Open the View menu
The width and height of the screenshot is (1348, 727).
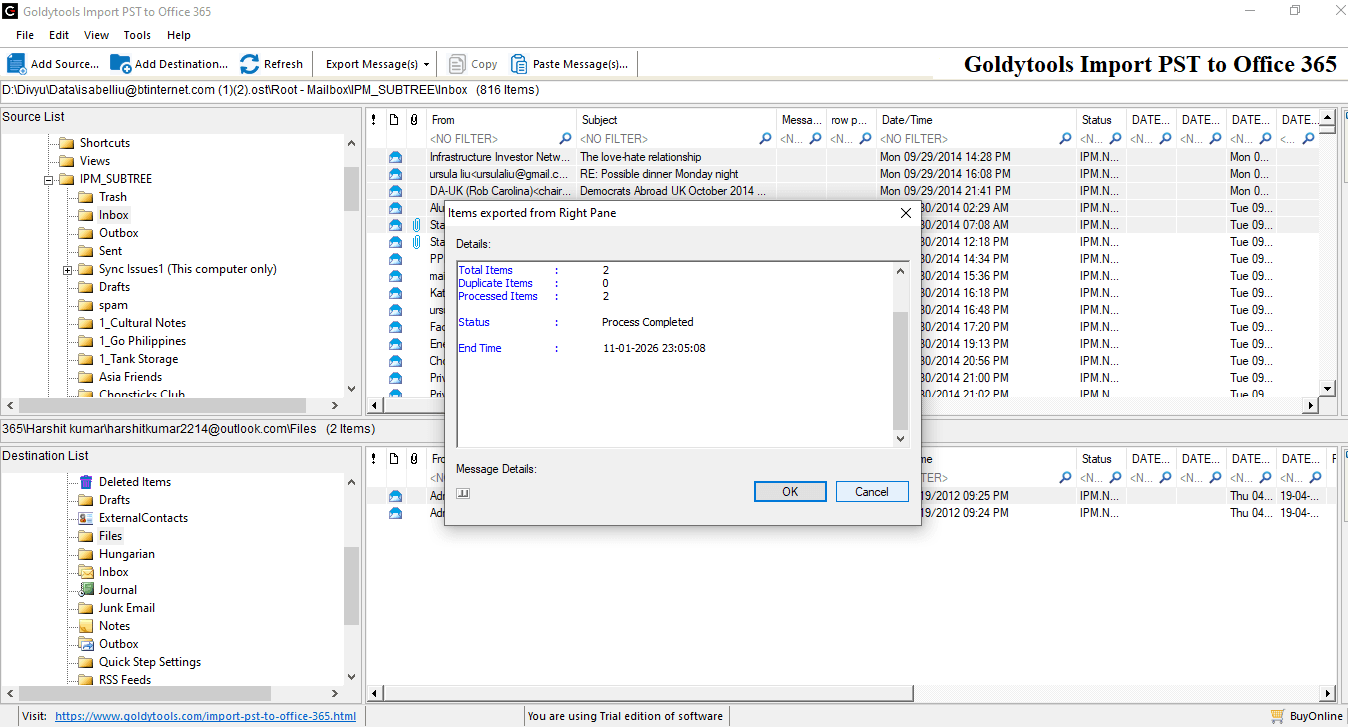[x=96, y=35]
